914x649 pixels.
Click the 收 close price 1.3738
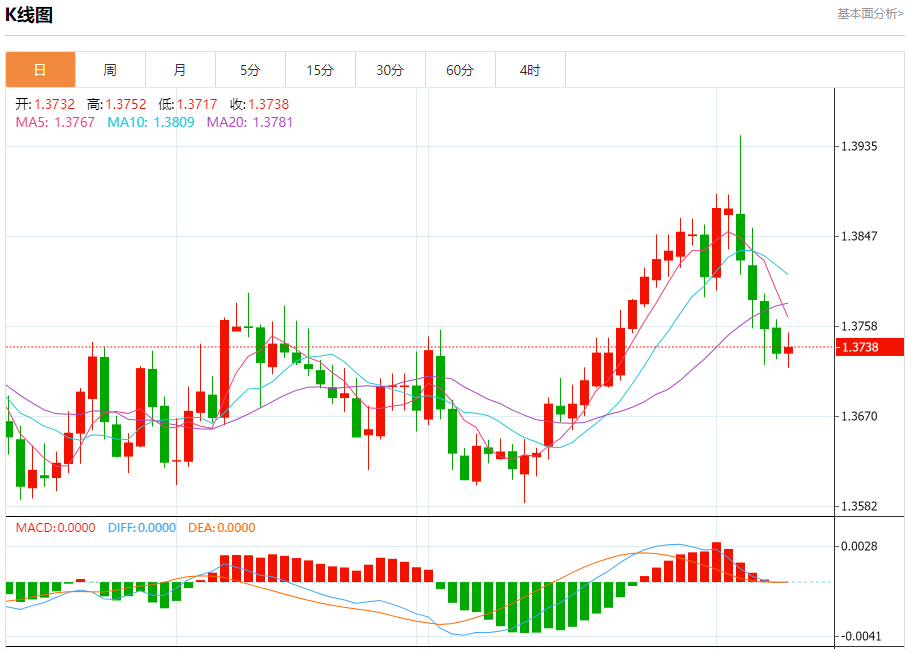click(x=259, y=104)
